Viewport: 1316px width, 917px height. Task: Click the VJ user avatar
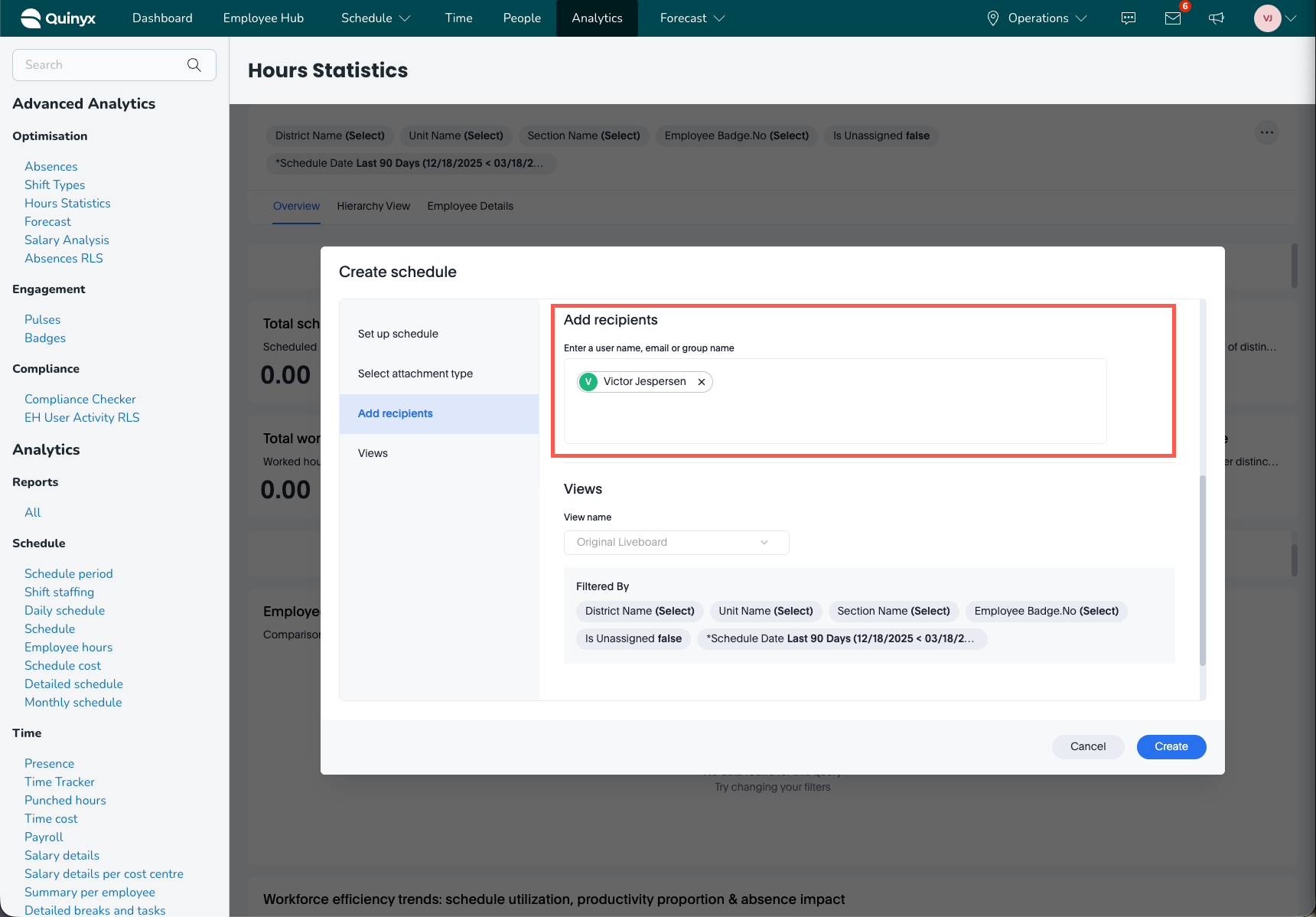pyautogui.click(x=1268, y=18)
